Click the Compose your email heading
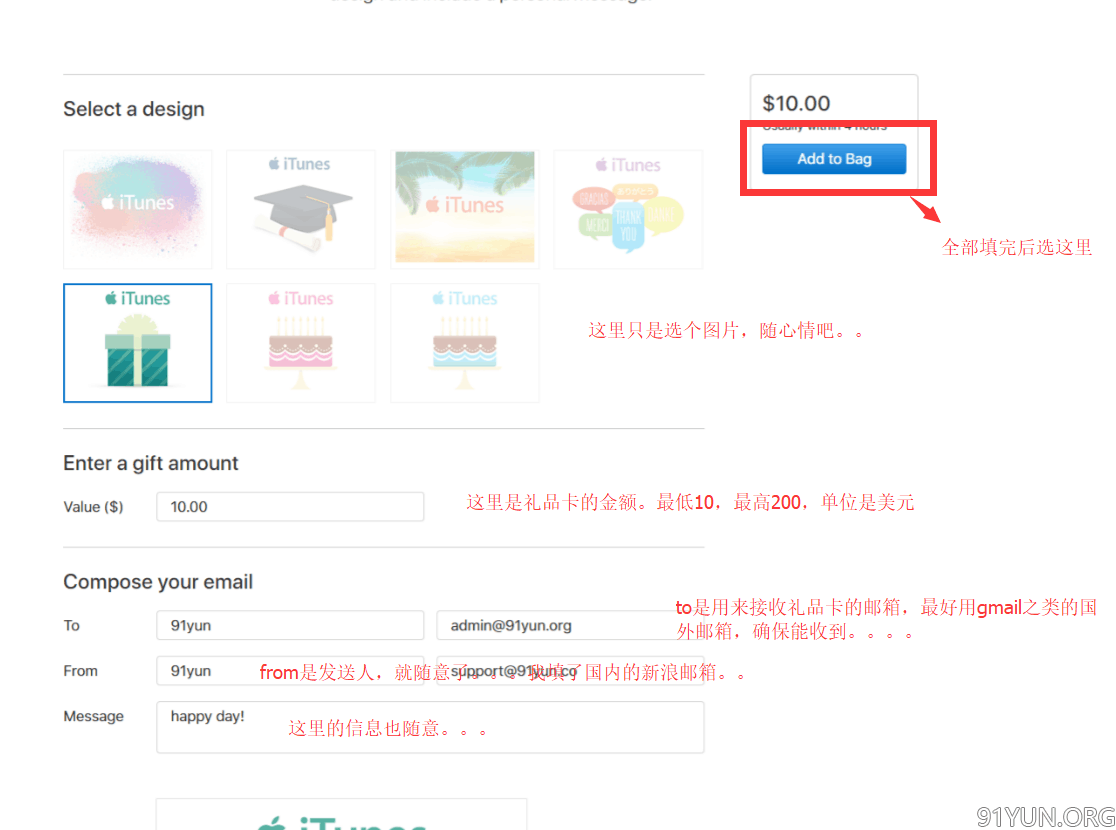 (158, 582)
